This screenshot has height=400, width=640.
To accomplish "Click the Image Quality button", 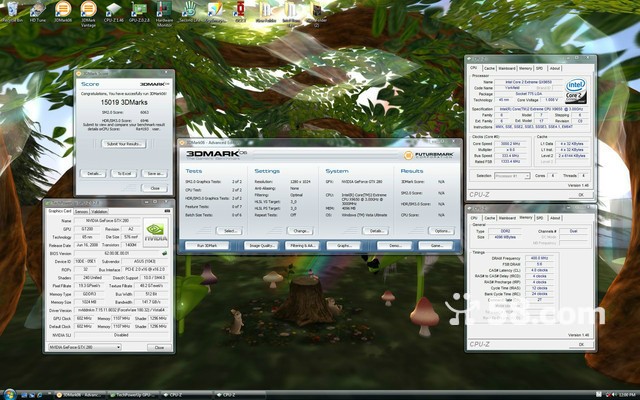I will click(x=261, y=246).
